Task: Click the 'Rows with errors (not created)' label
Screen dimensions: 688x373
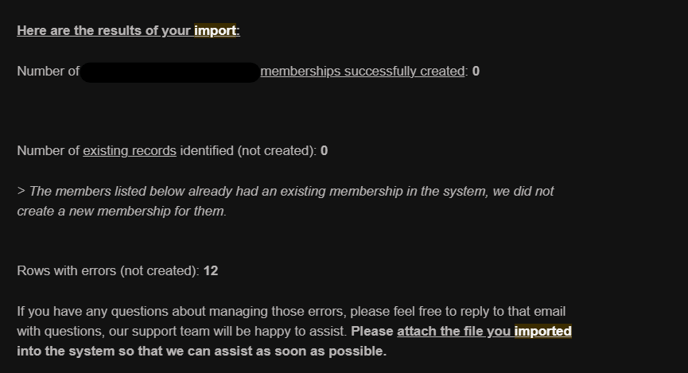Action: pyautogui.click(x=108, y=271)
